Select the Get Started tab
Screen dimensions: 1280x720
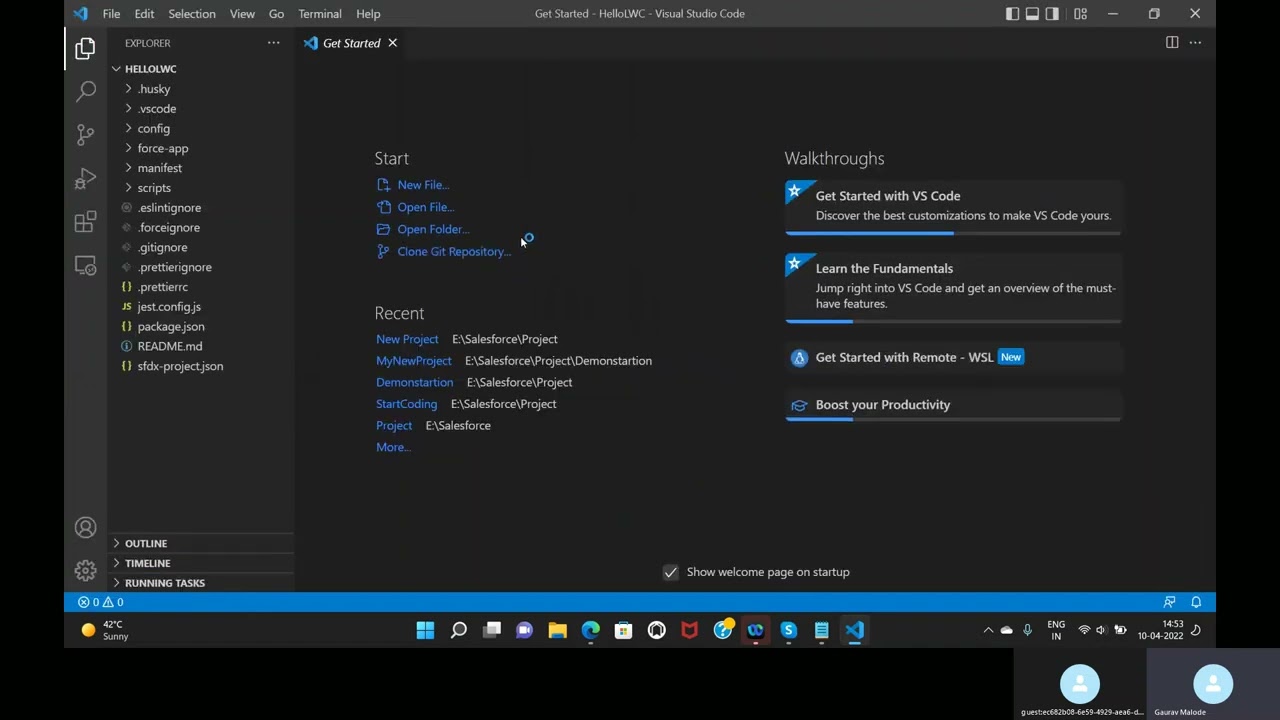click(x=351, y=43)
